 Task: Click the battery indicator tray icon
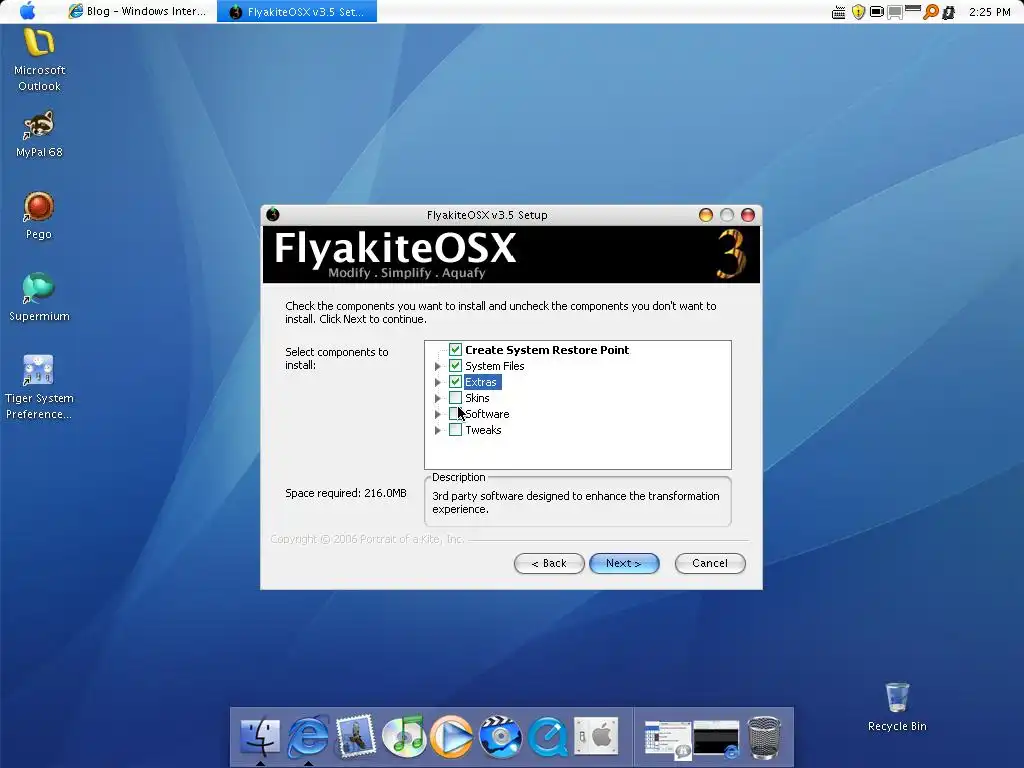click(877, 12)
